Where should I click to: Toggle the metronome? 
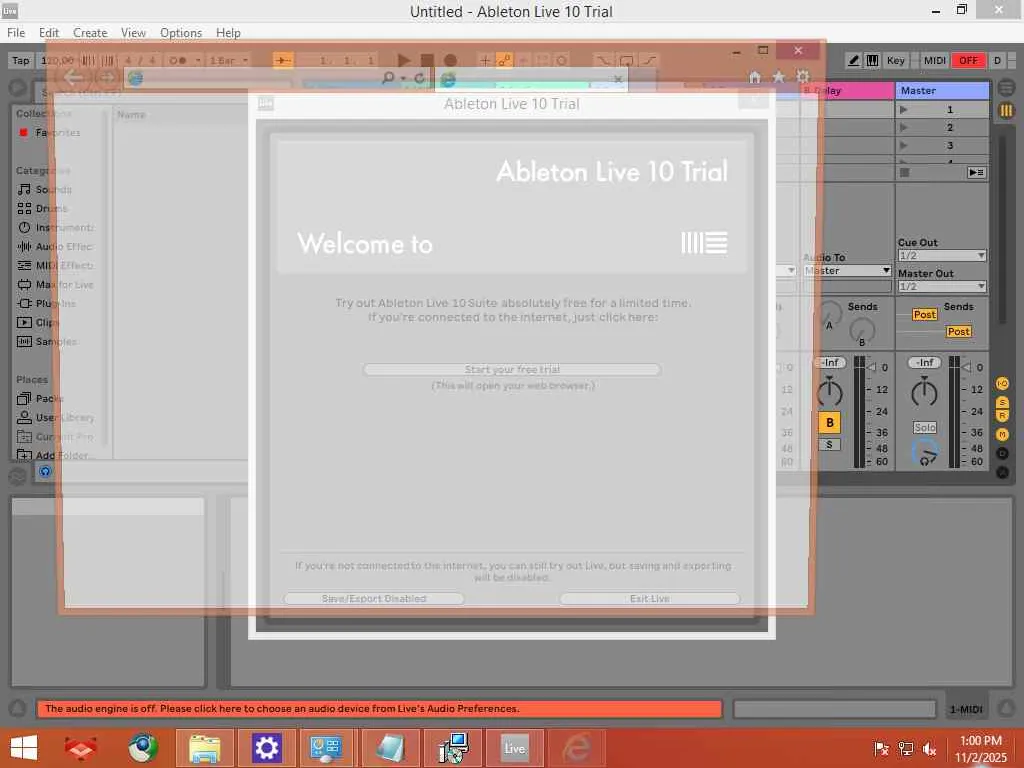(x=177, y=60)
